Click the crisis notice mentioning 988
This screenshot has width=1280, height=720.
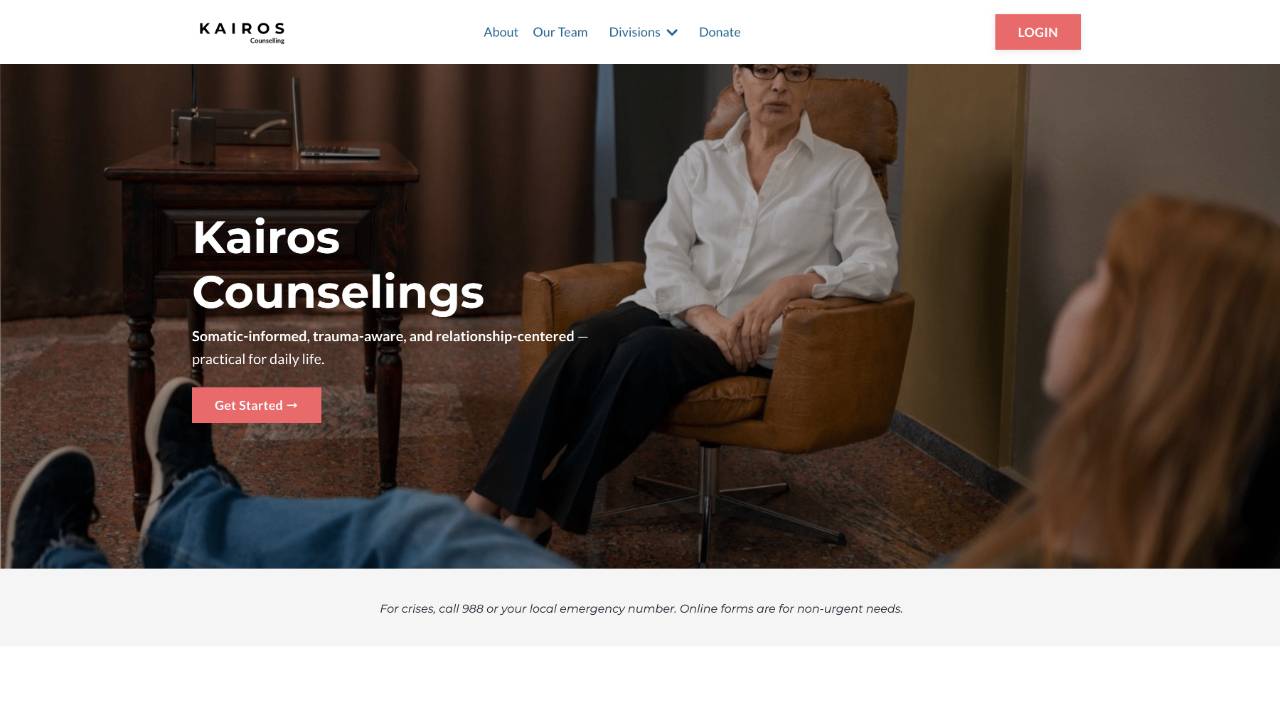coord(641,608)
